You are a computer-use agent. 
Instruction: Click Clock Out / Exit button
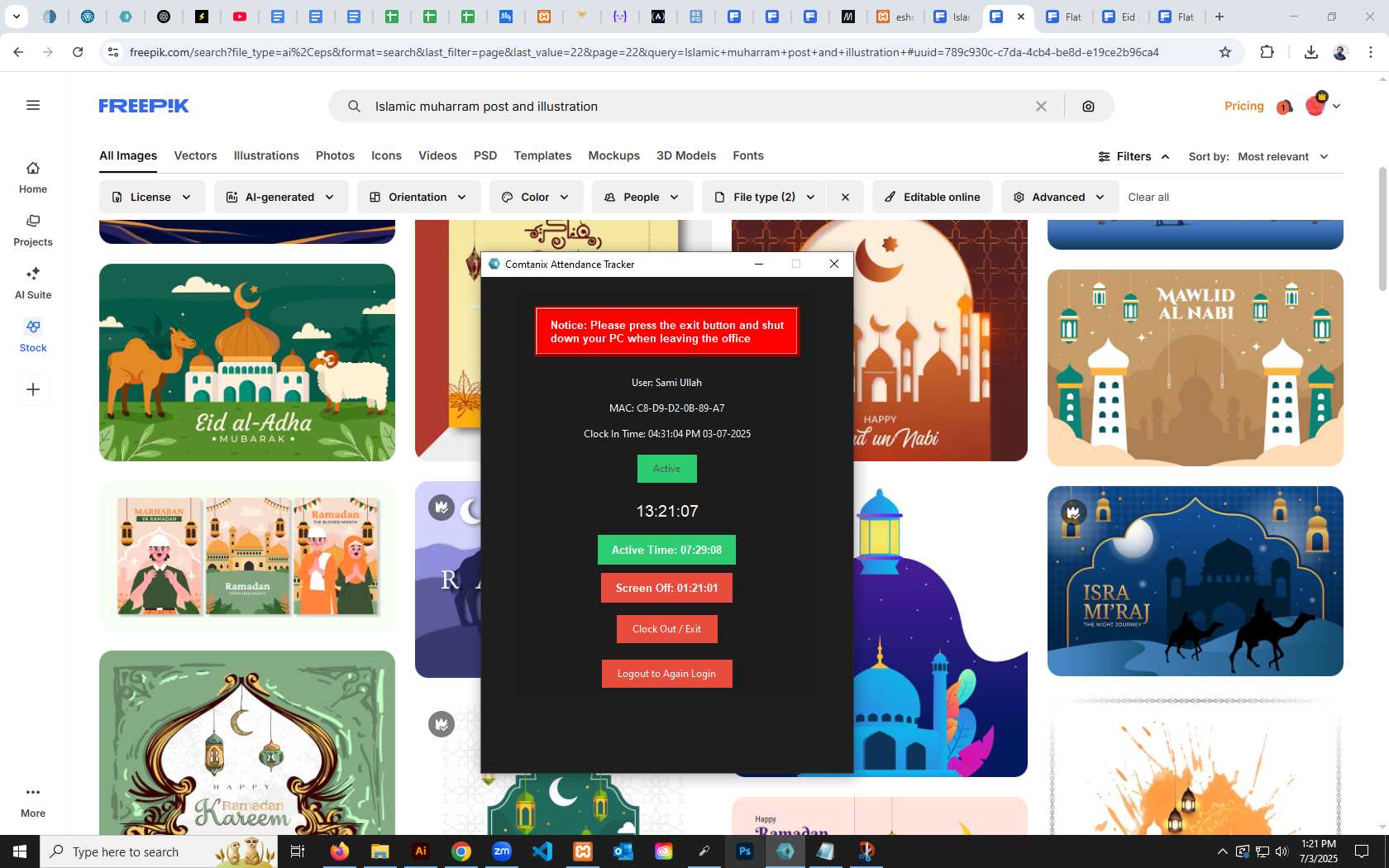coord(666,629)
